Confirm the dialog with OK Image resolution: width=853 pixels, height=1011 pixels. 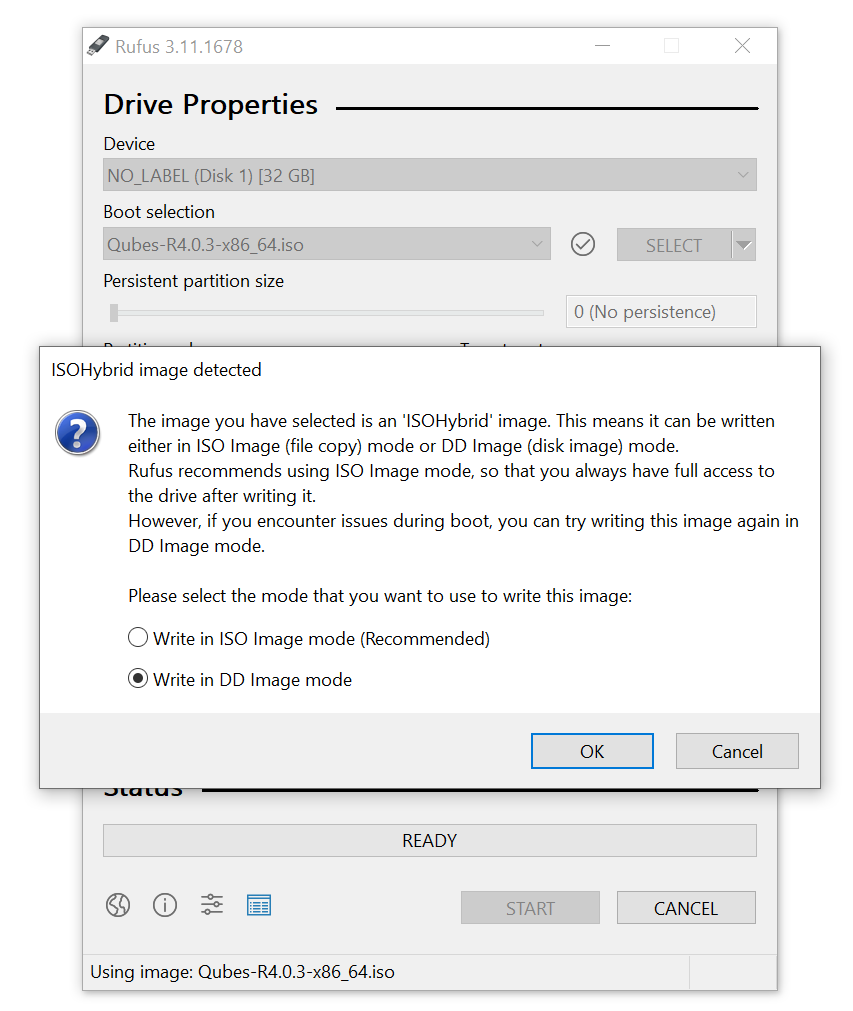(x=592, y=751)
